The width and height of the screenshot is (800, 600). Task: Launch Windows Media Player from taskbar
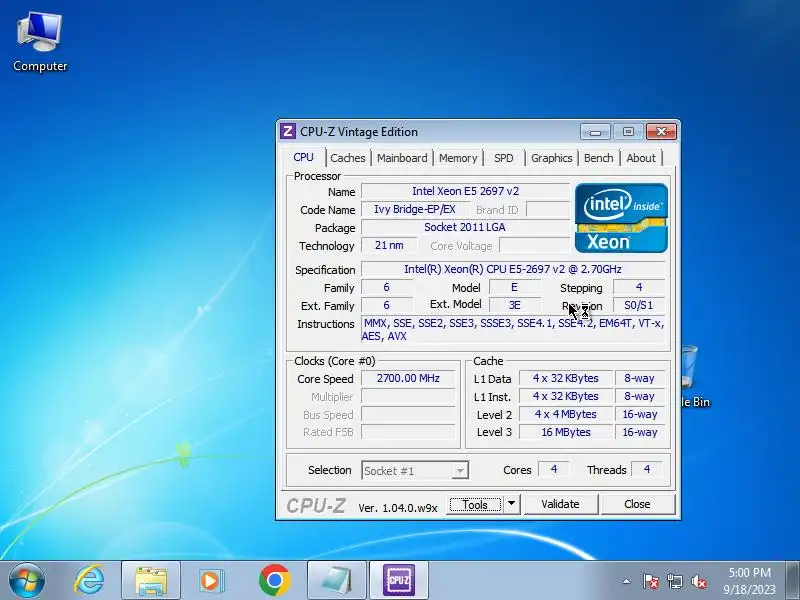210,580
